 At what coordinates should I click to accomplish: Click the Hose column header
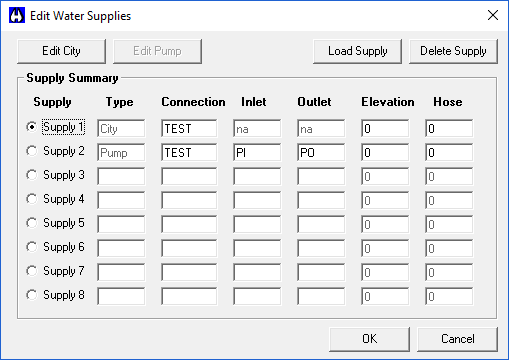click(x=448, y=102)
